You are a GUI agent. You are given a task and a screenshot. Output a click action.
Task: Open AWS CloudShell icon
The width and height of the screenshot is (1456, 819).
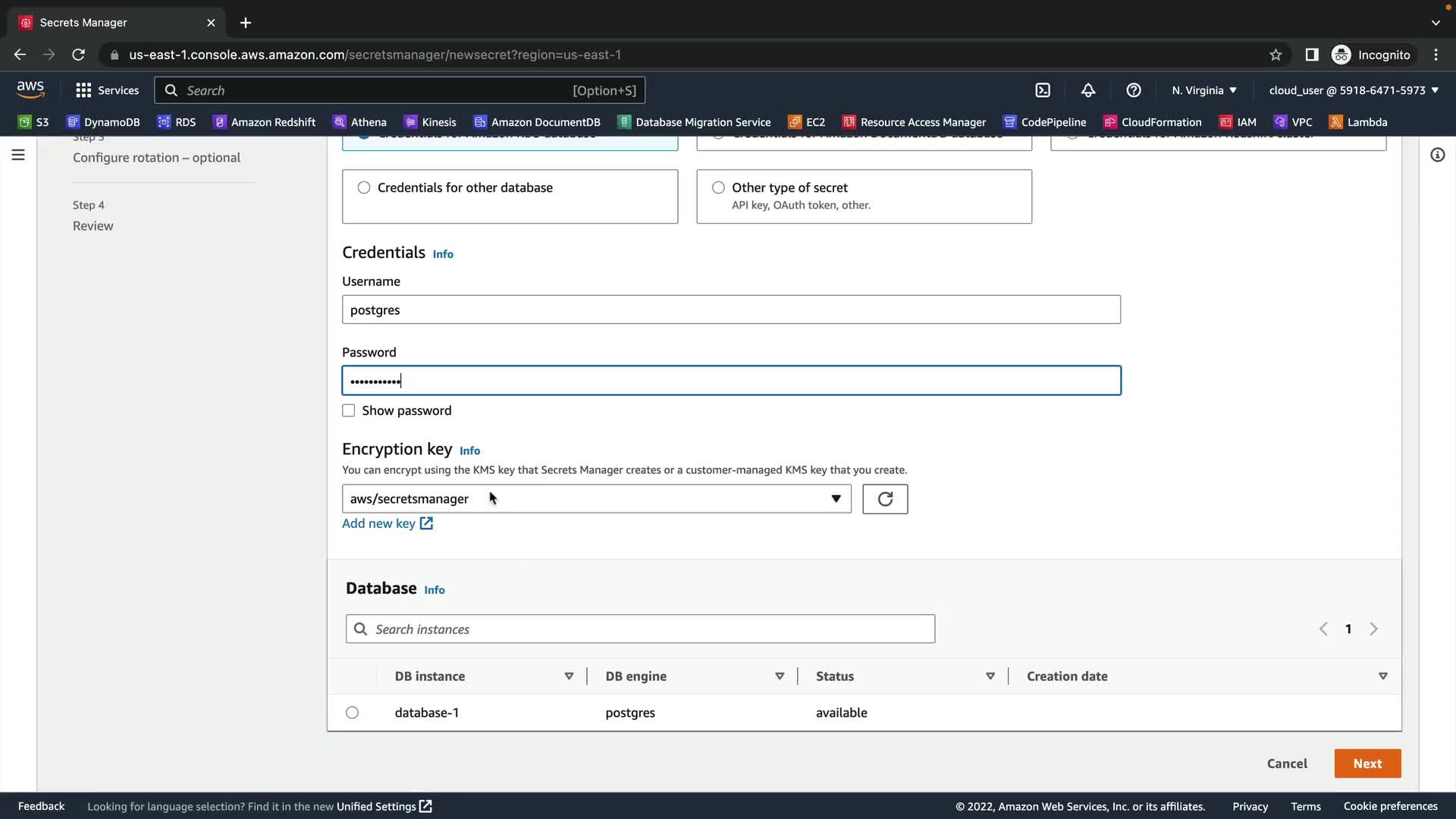pos(1043,90)
